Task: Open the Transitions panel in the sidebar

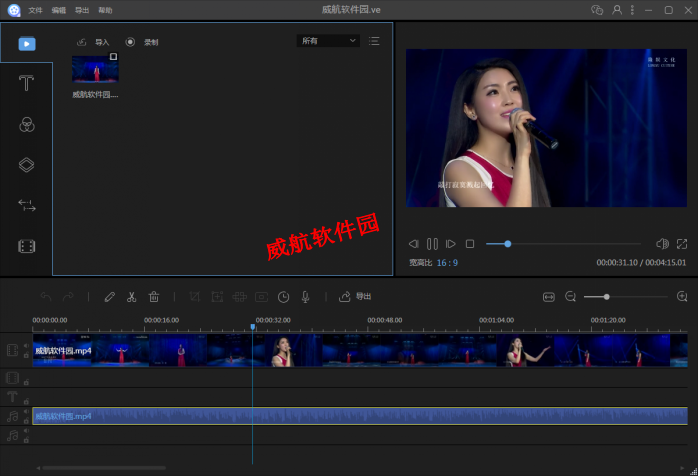Action: click(27, 205)
